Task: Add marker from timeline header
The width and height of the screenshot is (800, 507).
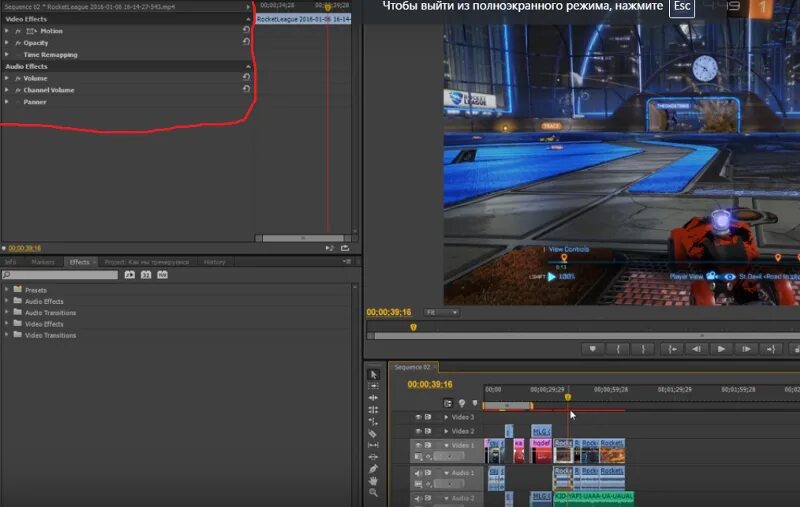Action: tap(475, 403)
